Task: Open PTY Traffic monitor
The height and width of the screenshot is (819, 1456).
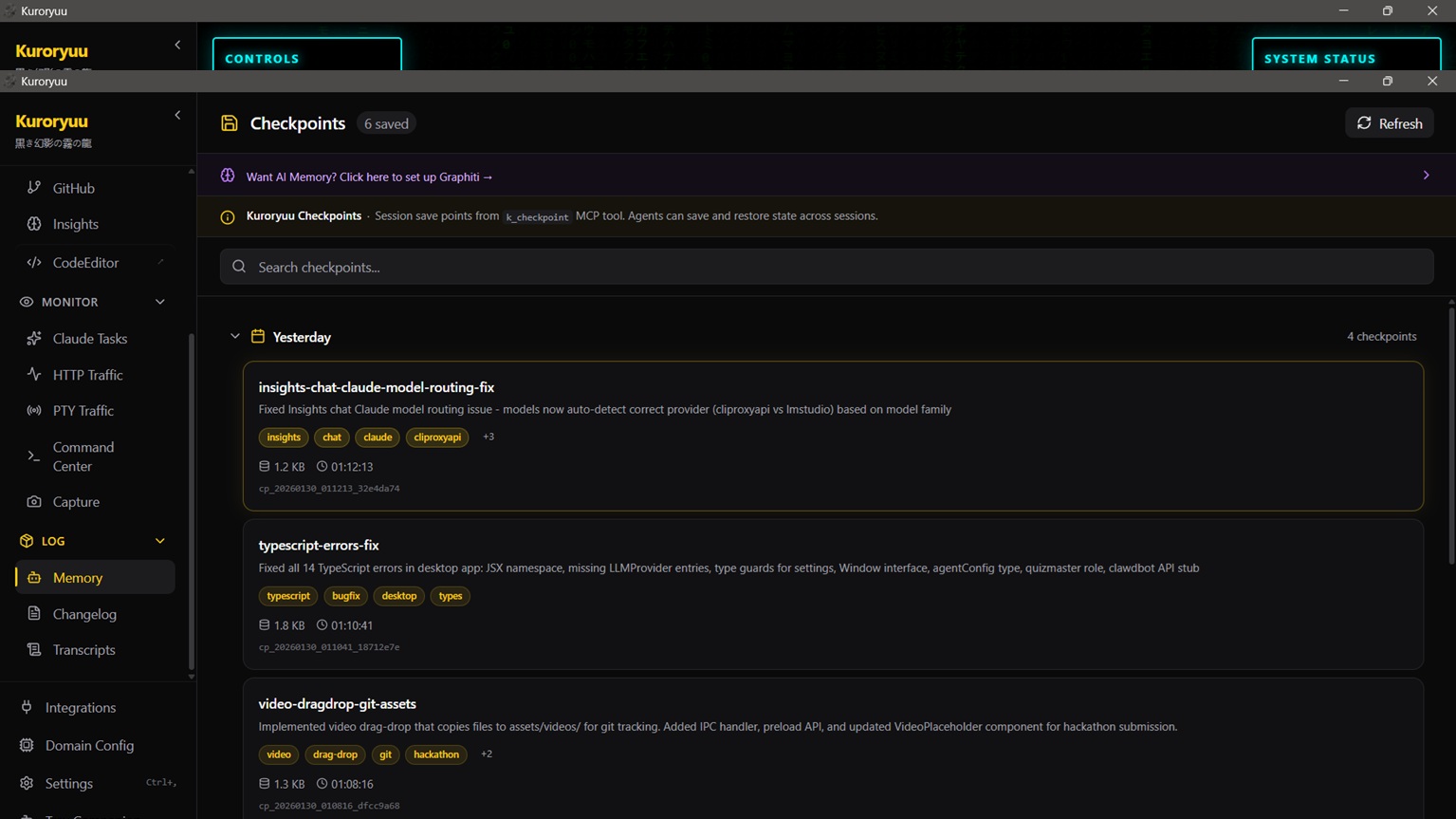Action: pyautogui.click(x=83, y=411)
